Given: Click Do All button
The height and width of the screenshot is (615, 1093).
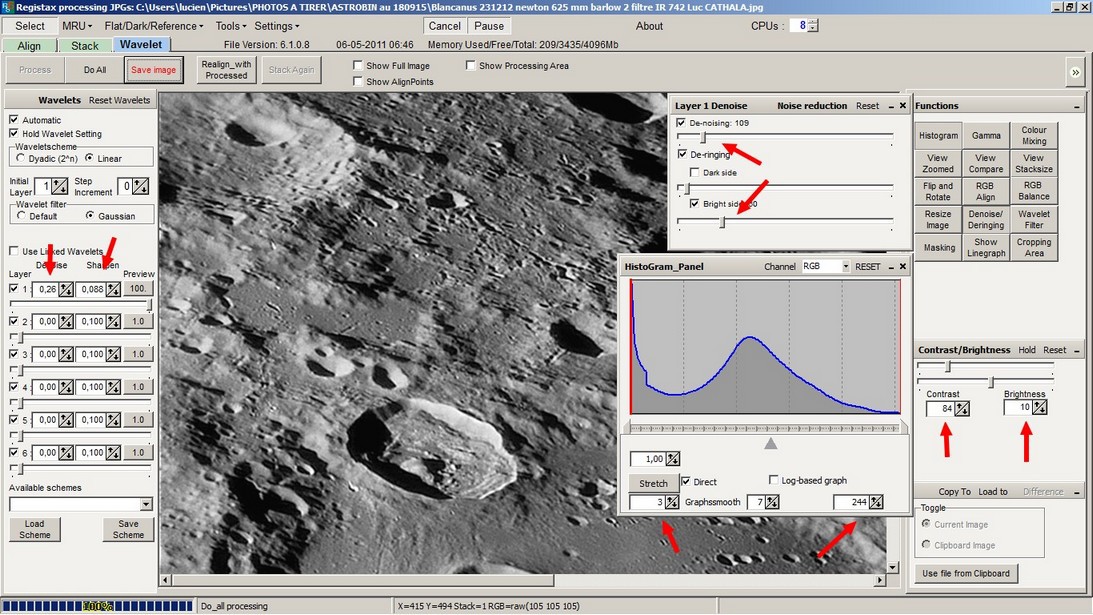Looking at the screenshot, I should coord(95,70).
